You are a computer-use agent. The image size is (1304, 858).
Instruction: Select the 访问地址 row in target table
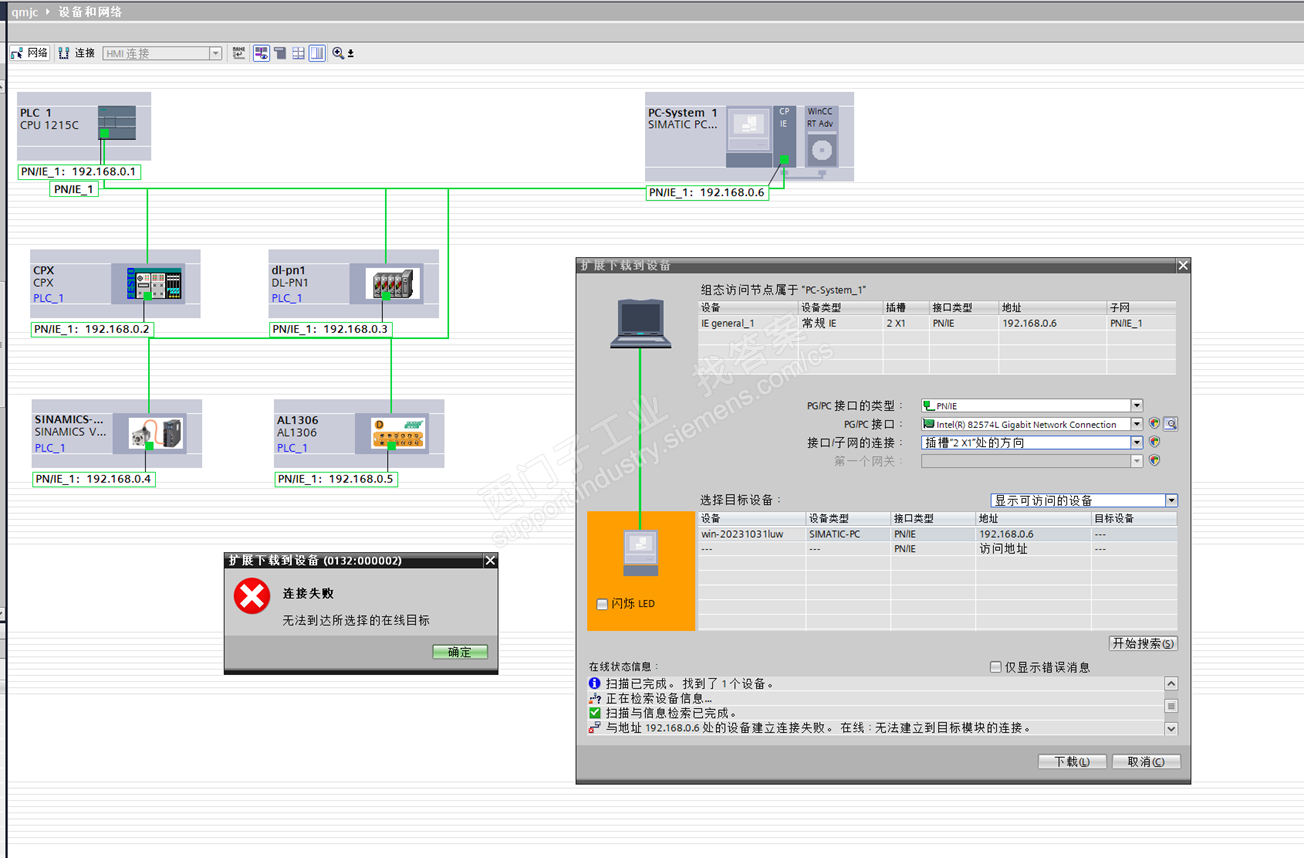(x=937, y=549)
